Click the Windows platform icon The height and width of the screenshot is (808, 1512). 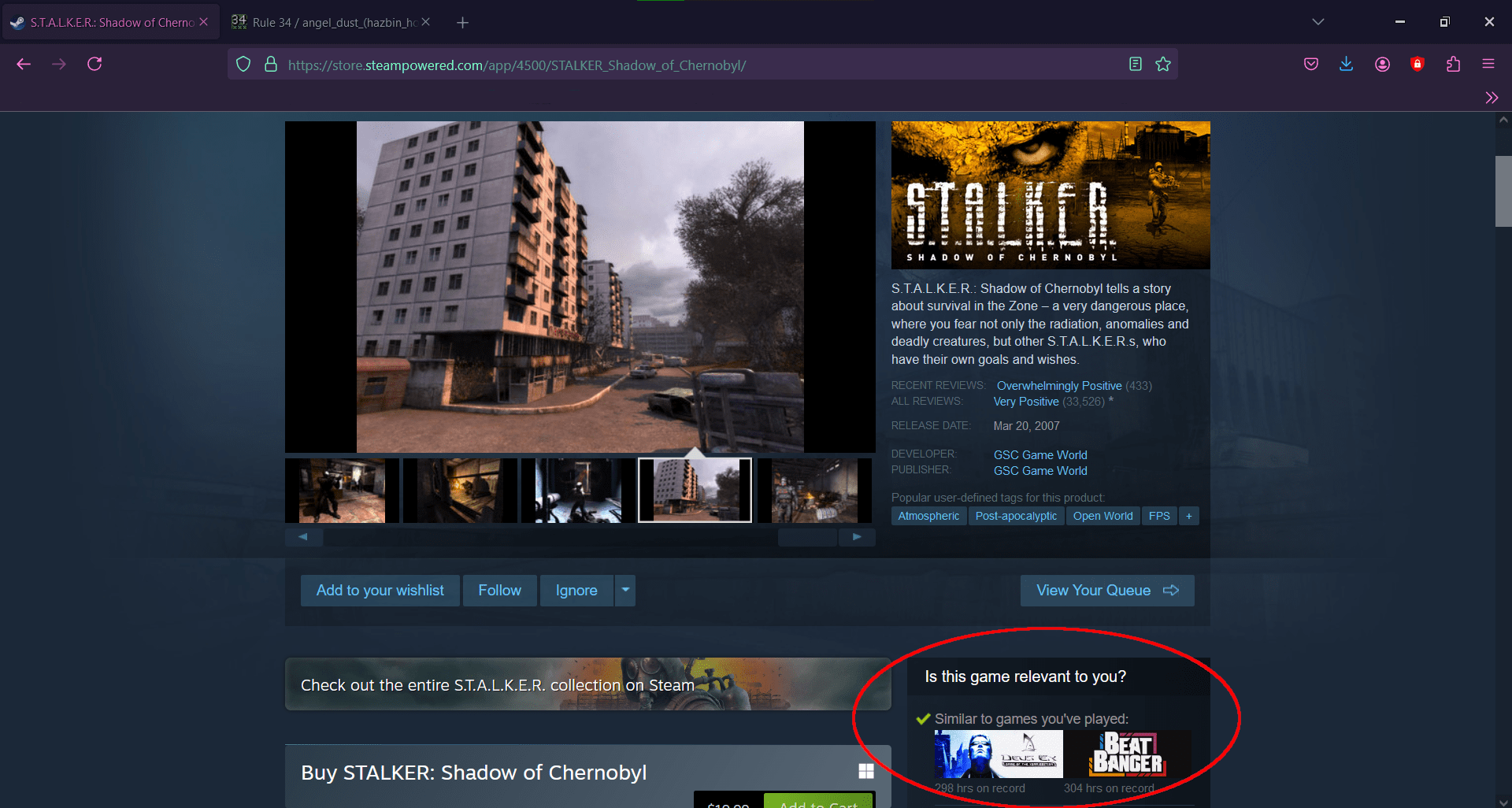click(x=866, y=771)
